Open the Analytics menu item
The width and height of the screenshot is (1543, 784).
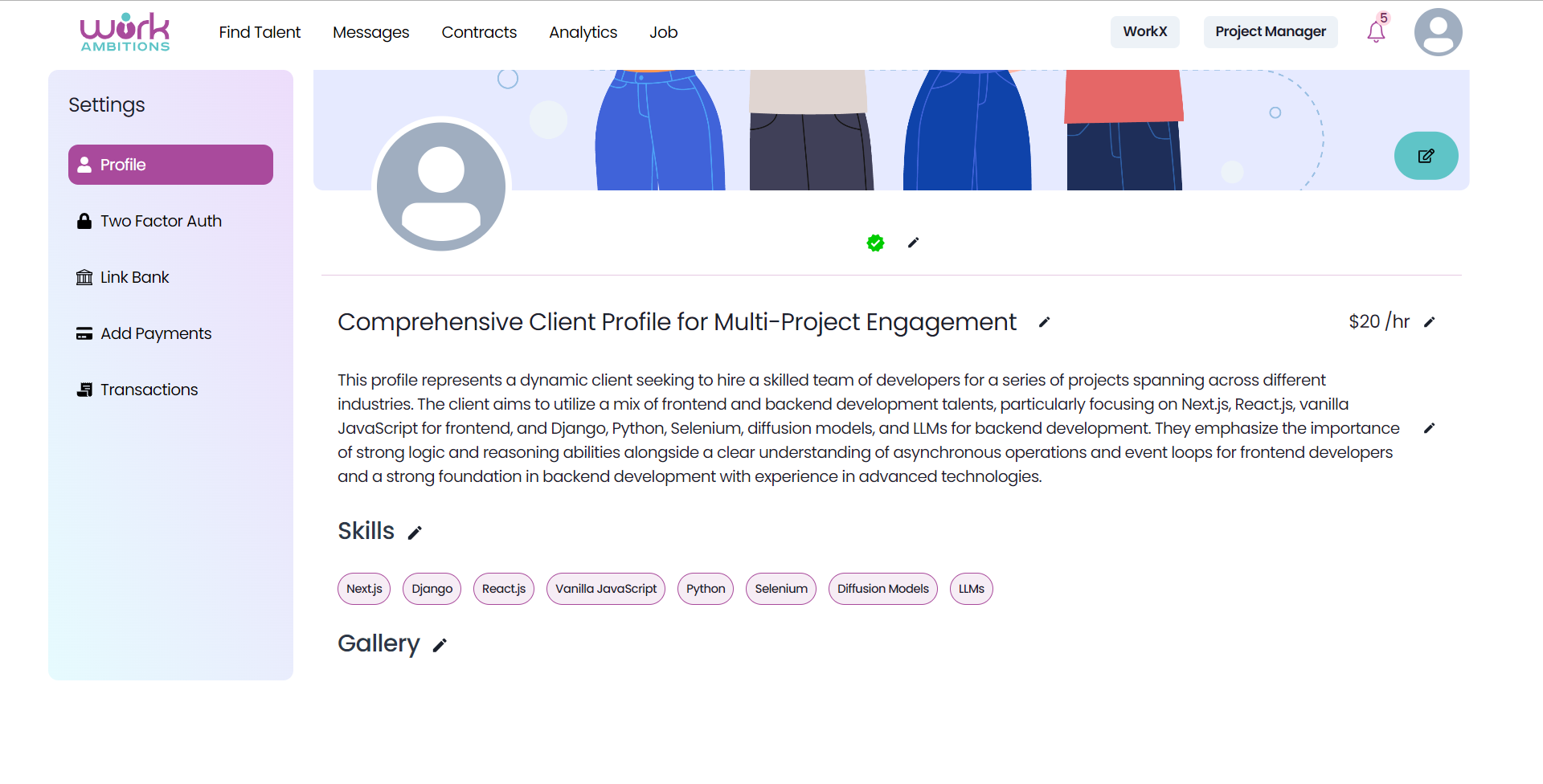coord(583,32)
